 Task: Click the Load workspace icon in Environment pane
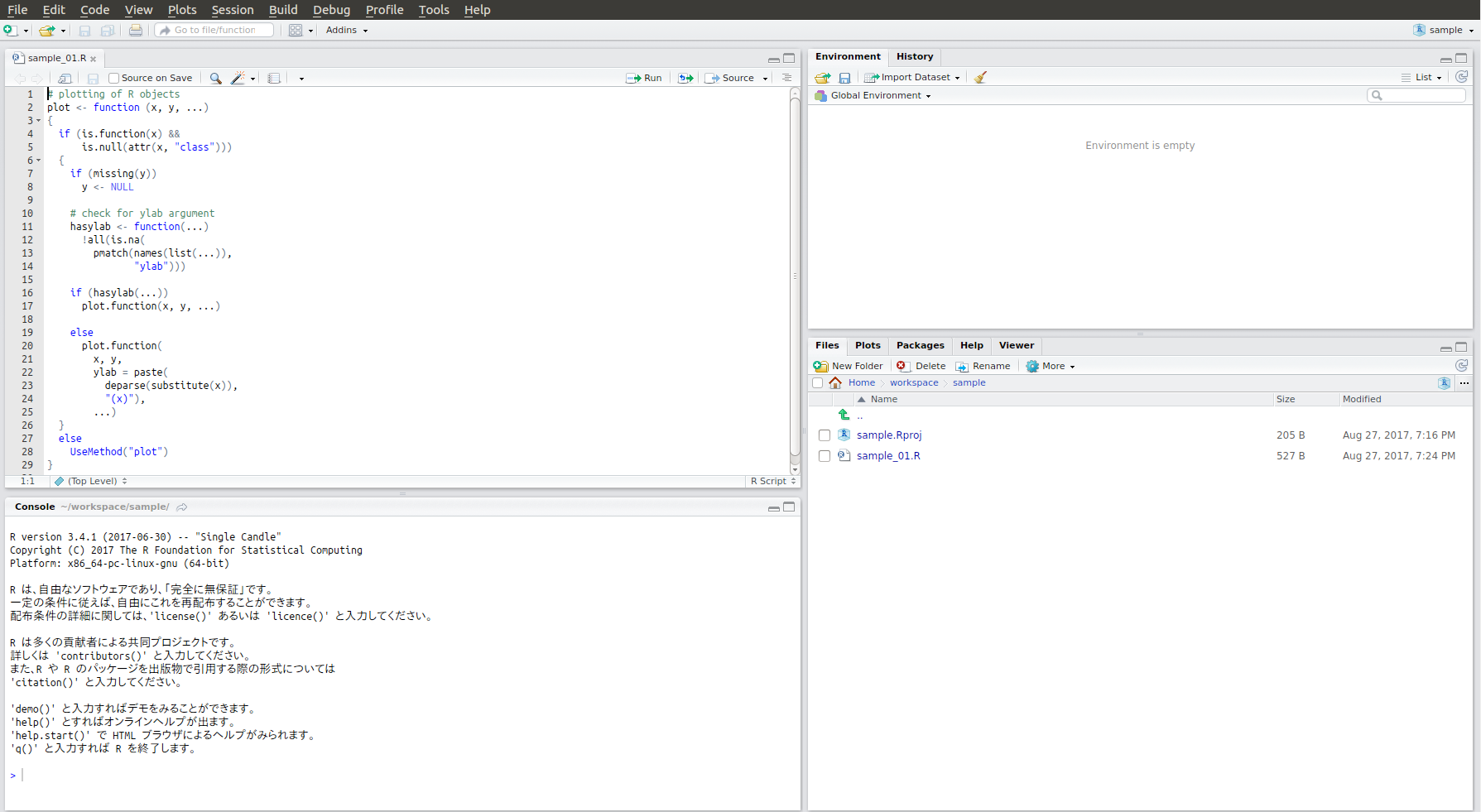click(x=823, y=78)
